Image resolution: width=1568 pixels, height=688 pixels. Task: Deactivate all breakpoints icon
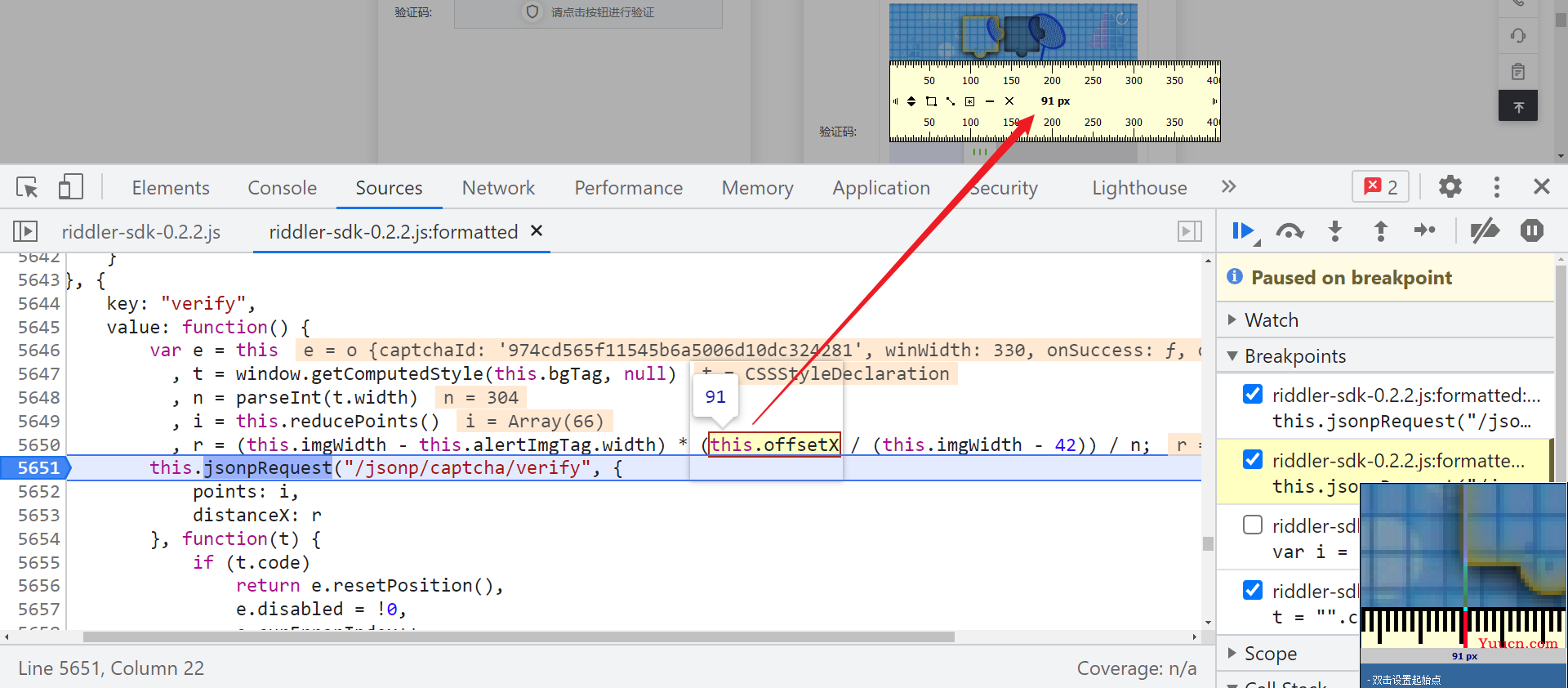(1484, 231)
